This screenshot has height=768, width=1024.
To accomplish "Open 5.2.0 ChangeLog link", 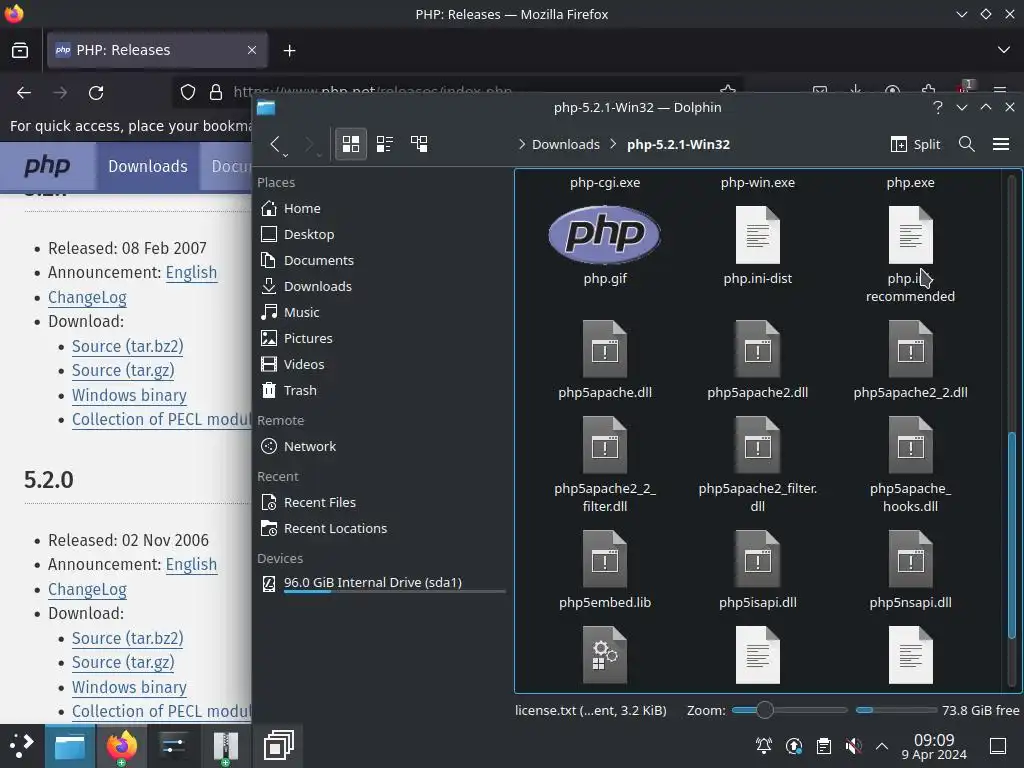I will (87, 589).
